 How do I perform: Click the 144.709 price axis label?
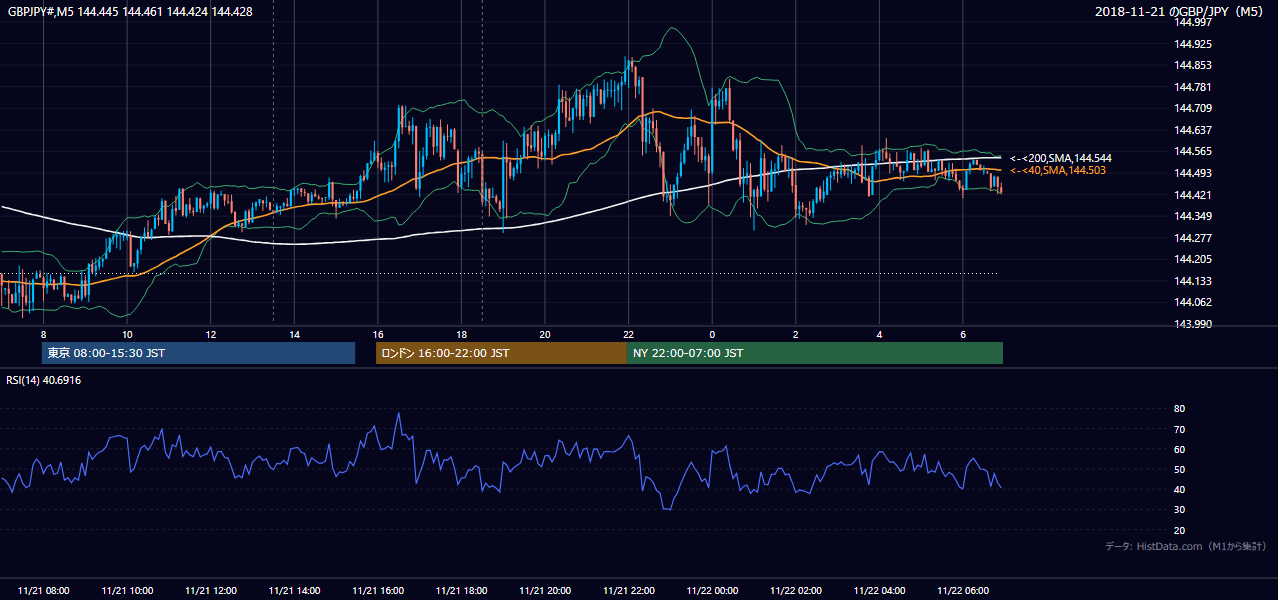click(1193, 109)
